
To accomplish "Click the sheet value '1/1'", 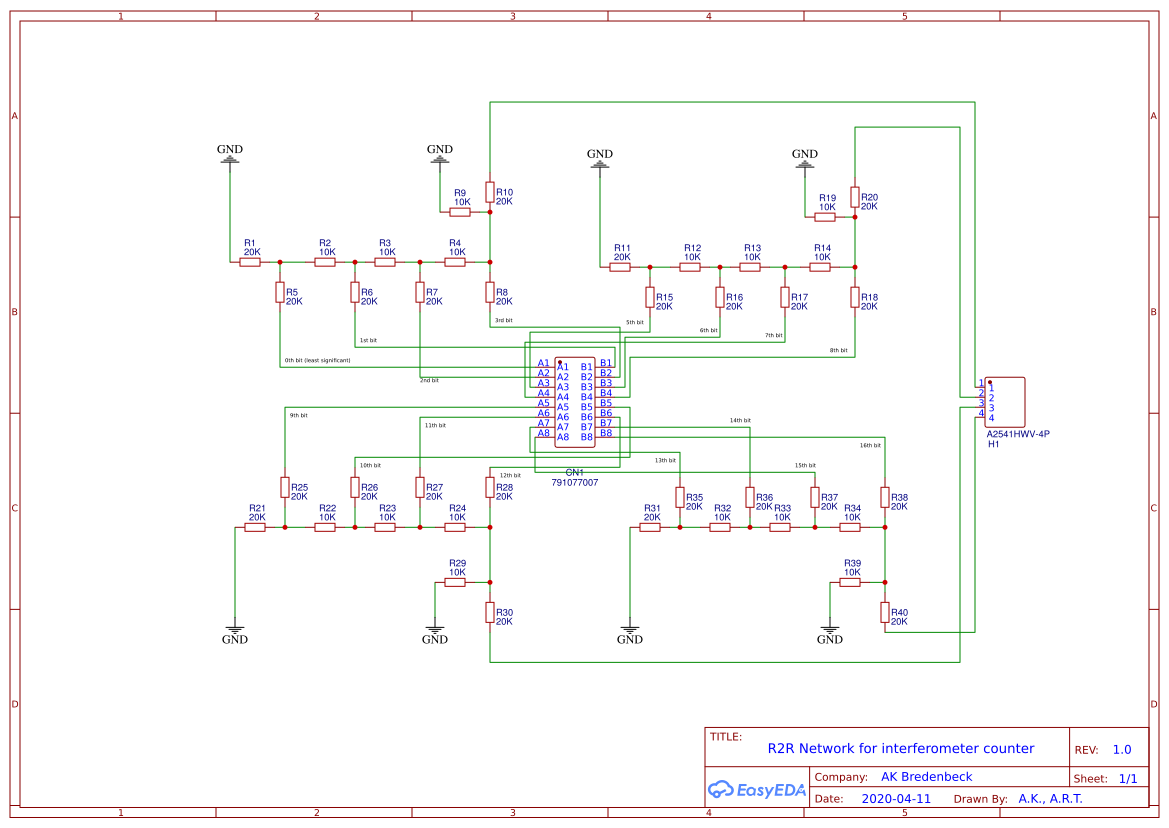I will click(x=1128, y=779).
